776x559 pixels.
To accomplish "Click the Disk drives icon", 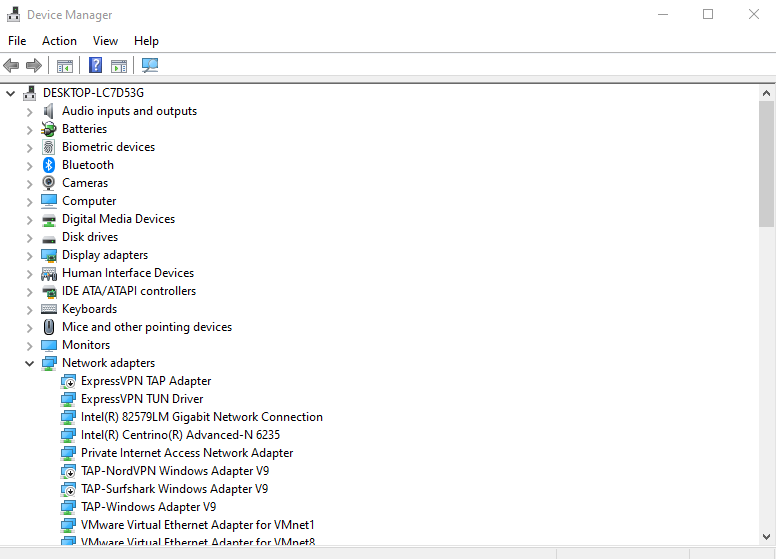I will click(48, 239).
